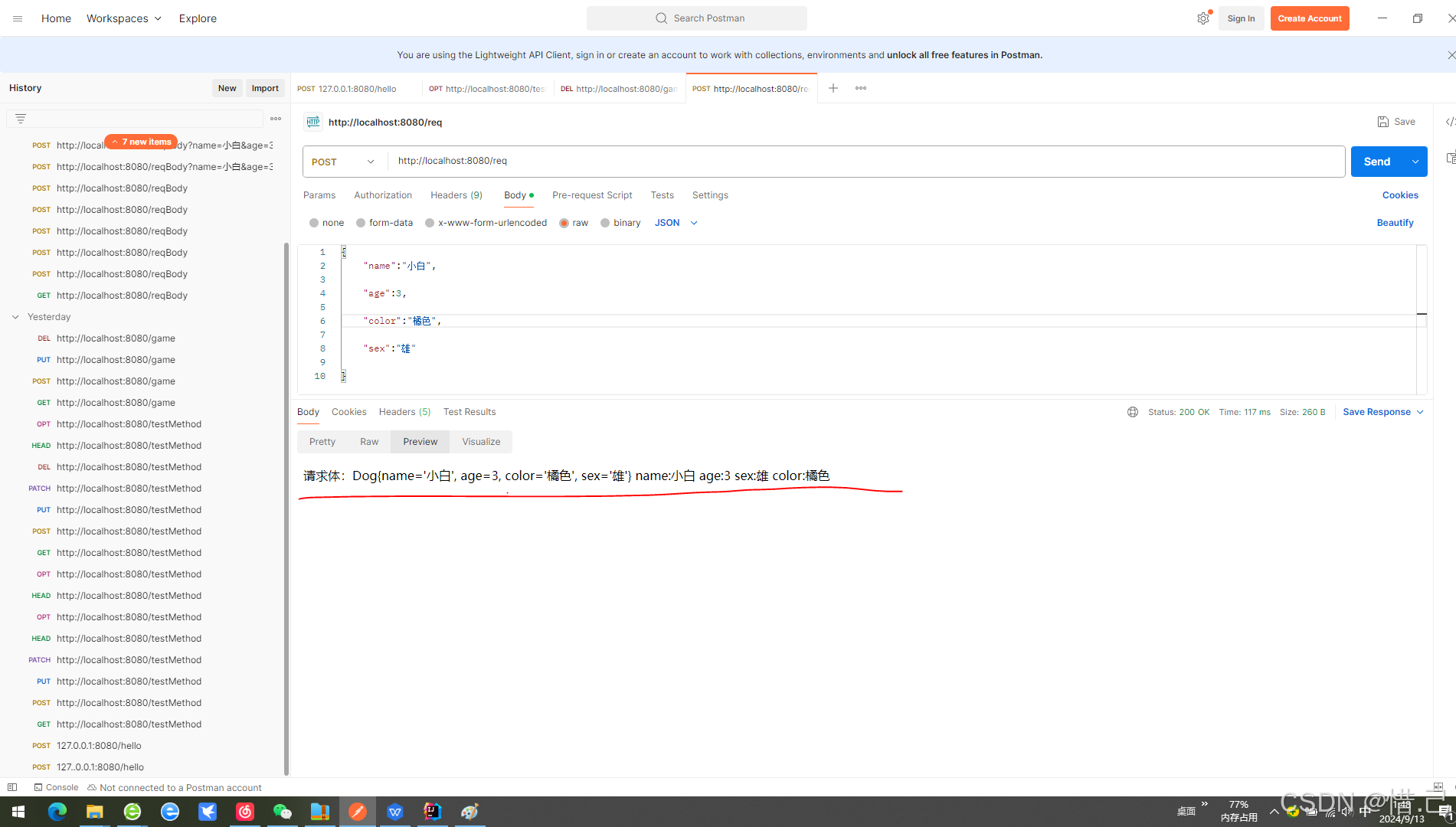Open the Pre-request Script tab
Screen dimensions: 1456x827
coord(592,195)
